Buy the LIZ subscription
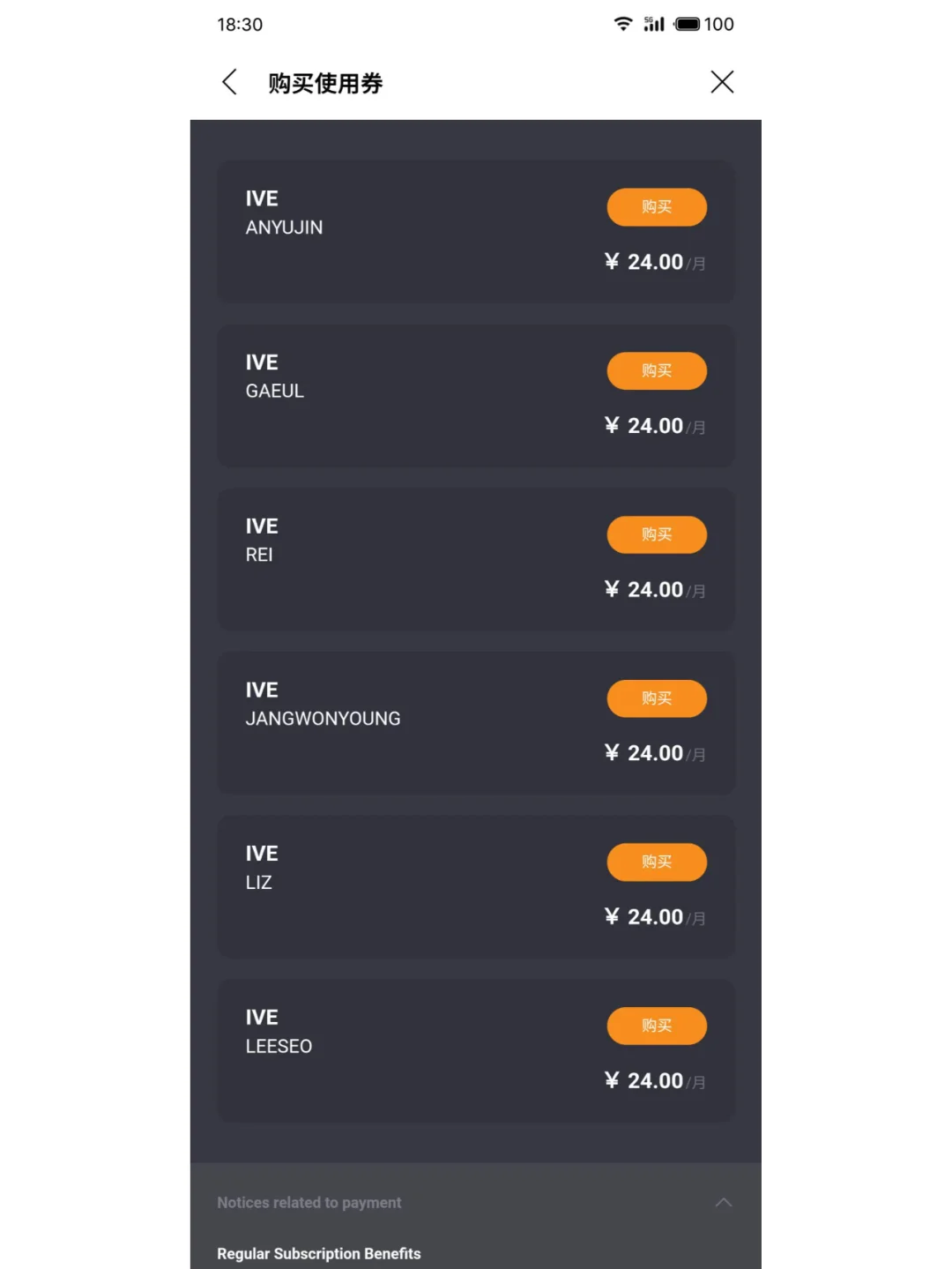952x1269 pixels. click(657, 862)
